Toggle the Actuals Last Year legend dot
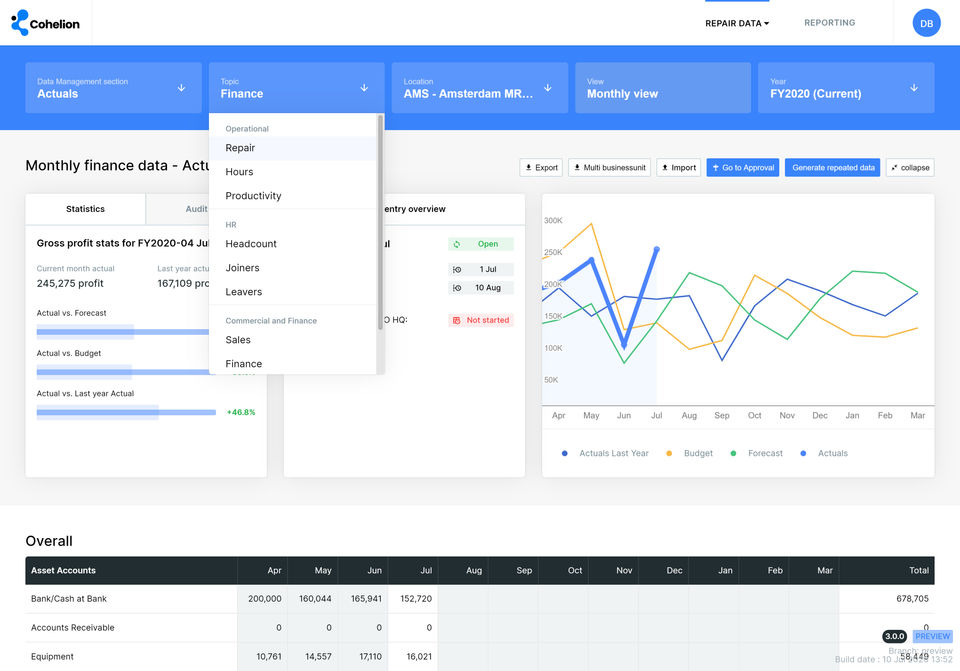This screenshot has width=960, height=671. tap(564, 454)
